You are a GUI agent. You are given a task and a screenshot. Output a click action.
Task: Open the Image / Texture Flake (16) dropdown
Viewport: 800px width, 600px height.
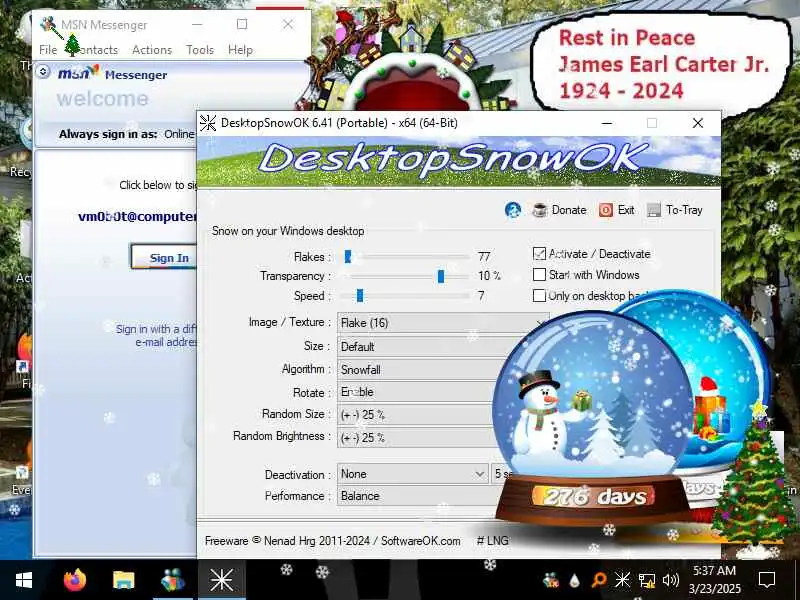point(443,323)
